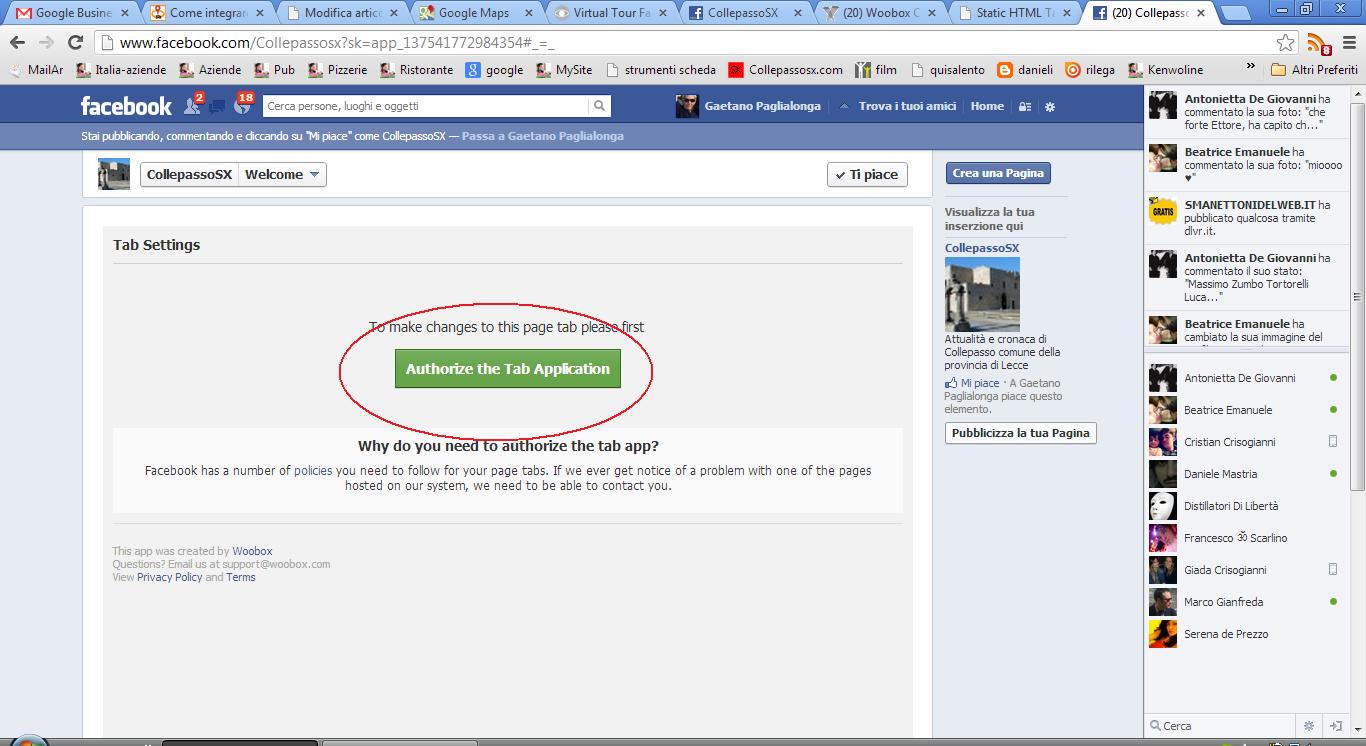
Task: Show more bookmarks with the chevron
Action: [1250, 68]
